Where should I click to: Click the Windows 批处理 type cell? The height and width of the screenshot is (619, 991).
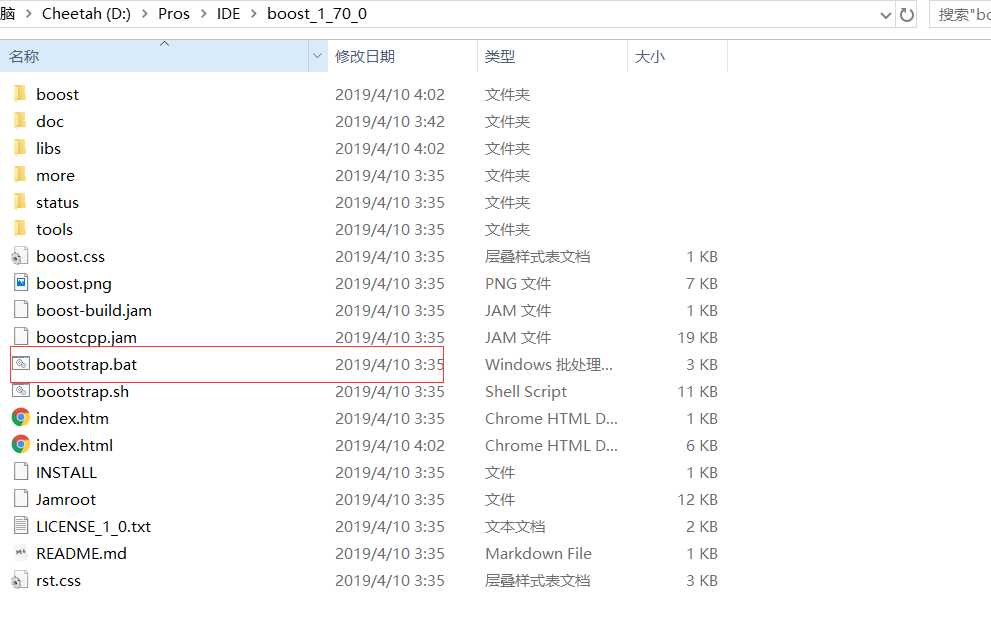coord(548,364)
